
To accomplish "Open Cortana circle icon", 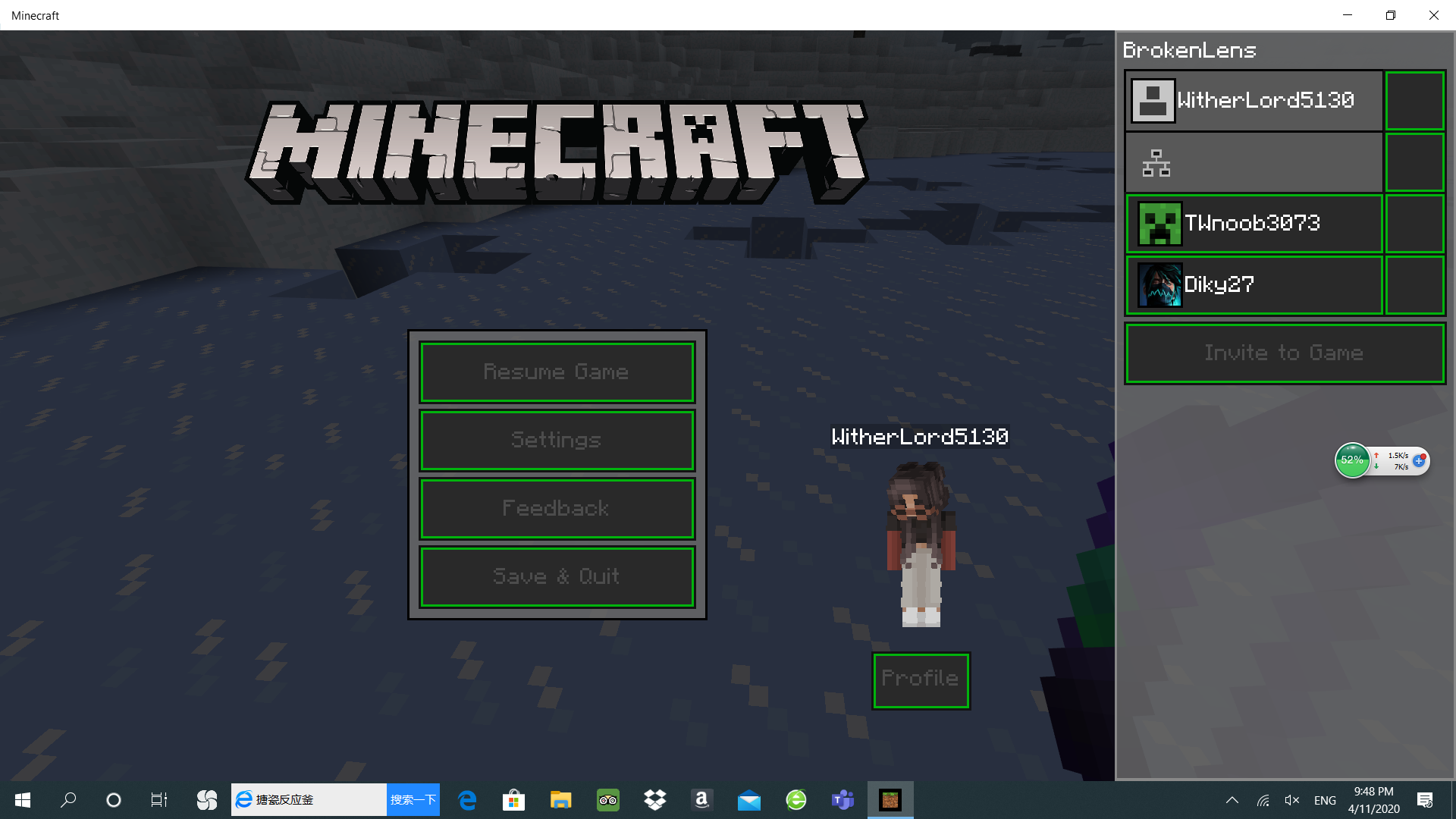I will click(114, 800).
